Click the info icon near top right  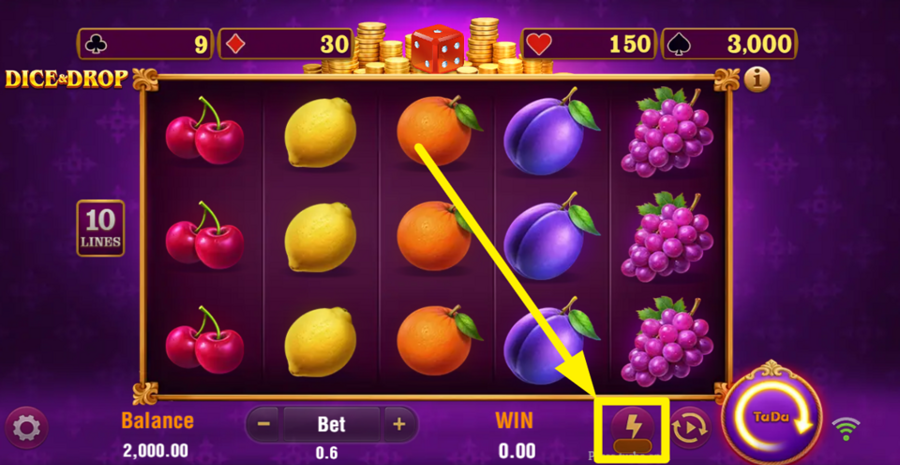coord(757,80)
